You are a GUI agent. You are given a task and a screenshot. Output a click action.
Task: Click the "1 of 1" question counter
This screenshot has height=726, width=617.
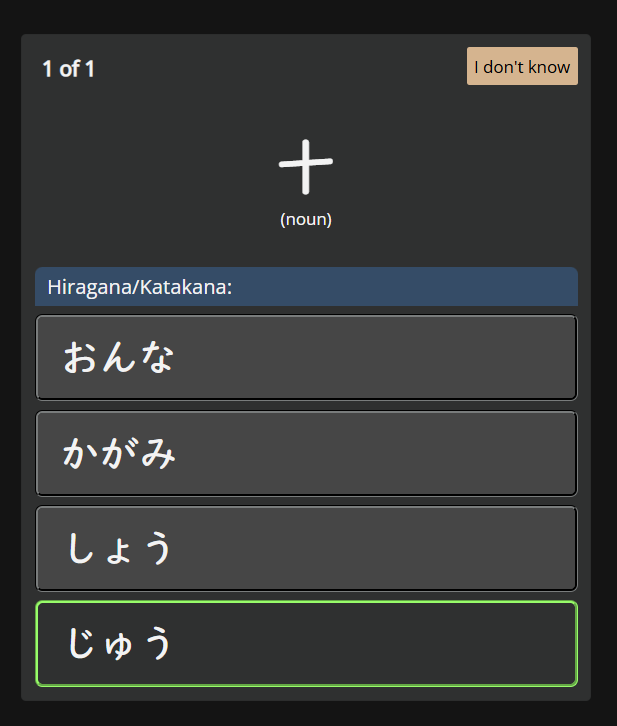[68, 69]
